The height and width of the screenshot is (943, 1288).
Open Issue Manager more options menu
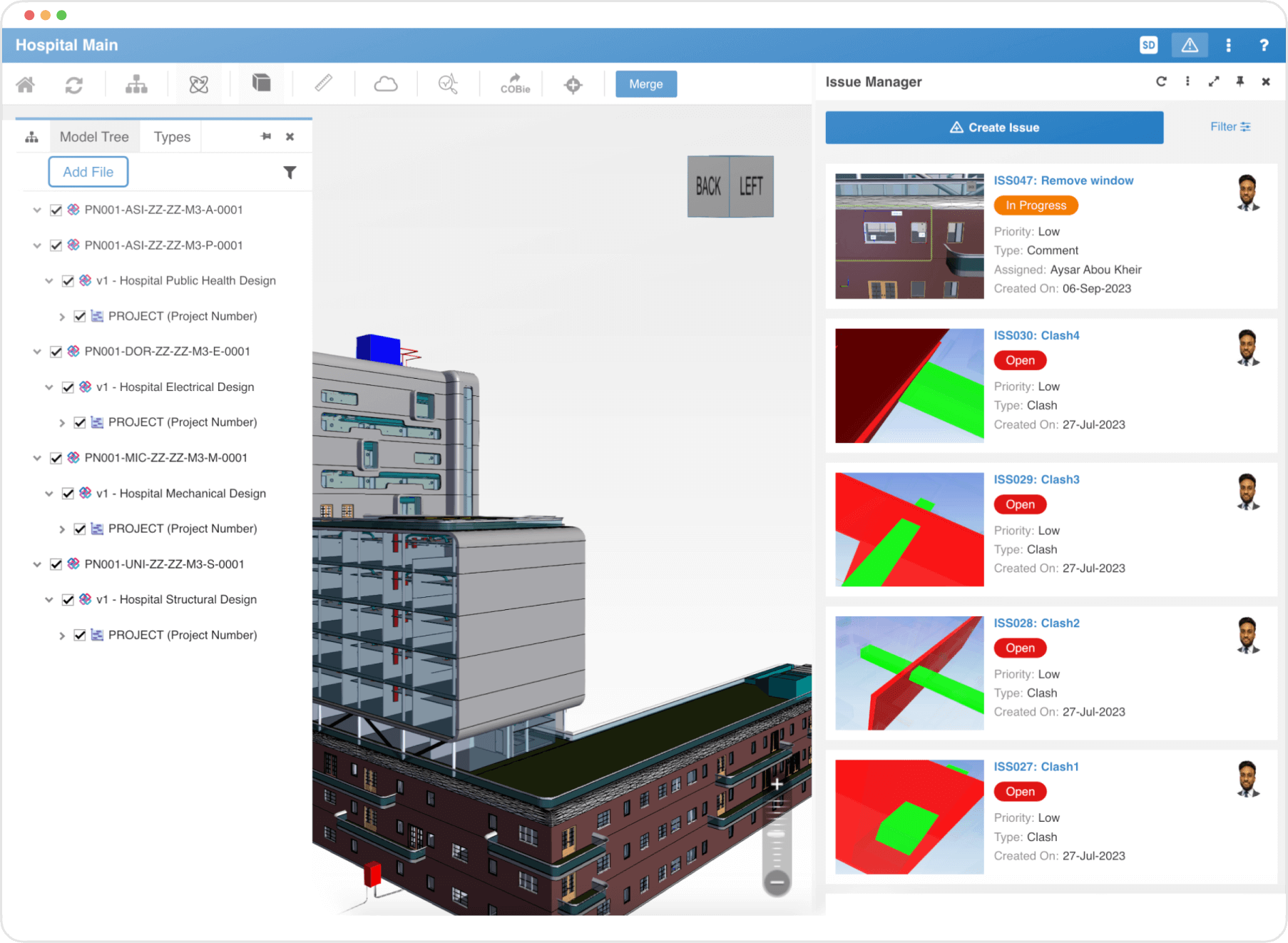pyautogui.click(x=1187, y=81)
